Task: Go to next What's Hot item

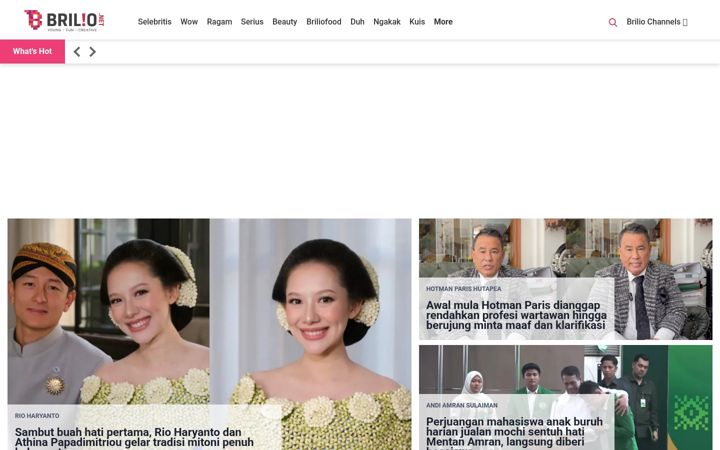Action: pyautogui.click(x=92, y=52)
